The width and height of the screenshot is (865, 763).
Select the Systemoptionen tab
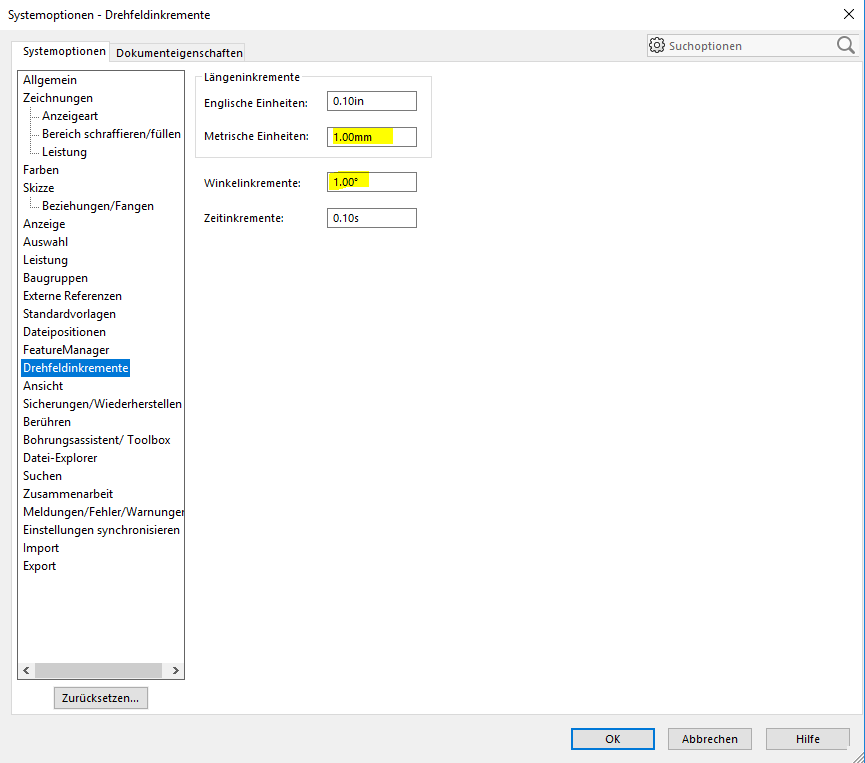[64, 52]
